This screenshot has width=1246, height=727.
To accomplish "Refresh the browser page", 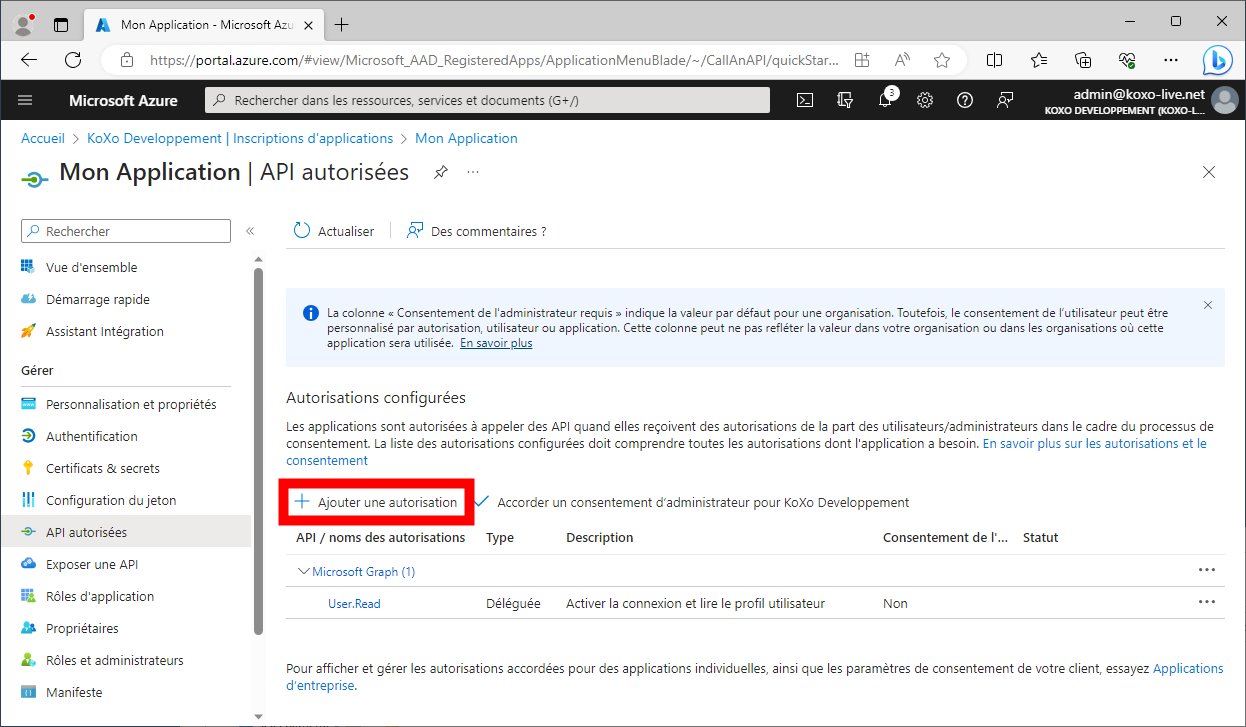I will coord(73,60).
